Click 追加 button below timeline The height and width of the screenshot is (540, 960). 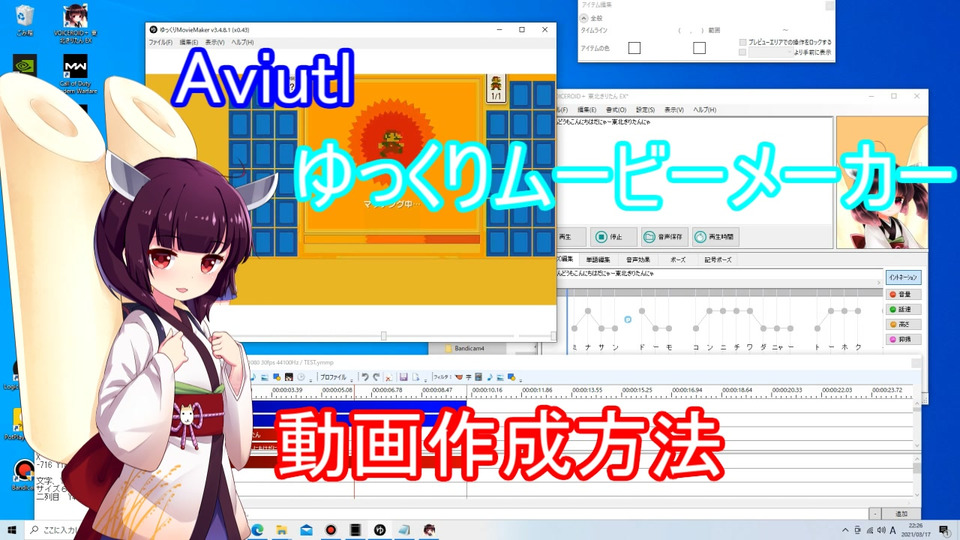click(901, 514)
